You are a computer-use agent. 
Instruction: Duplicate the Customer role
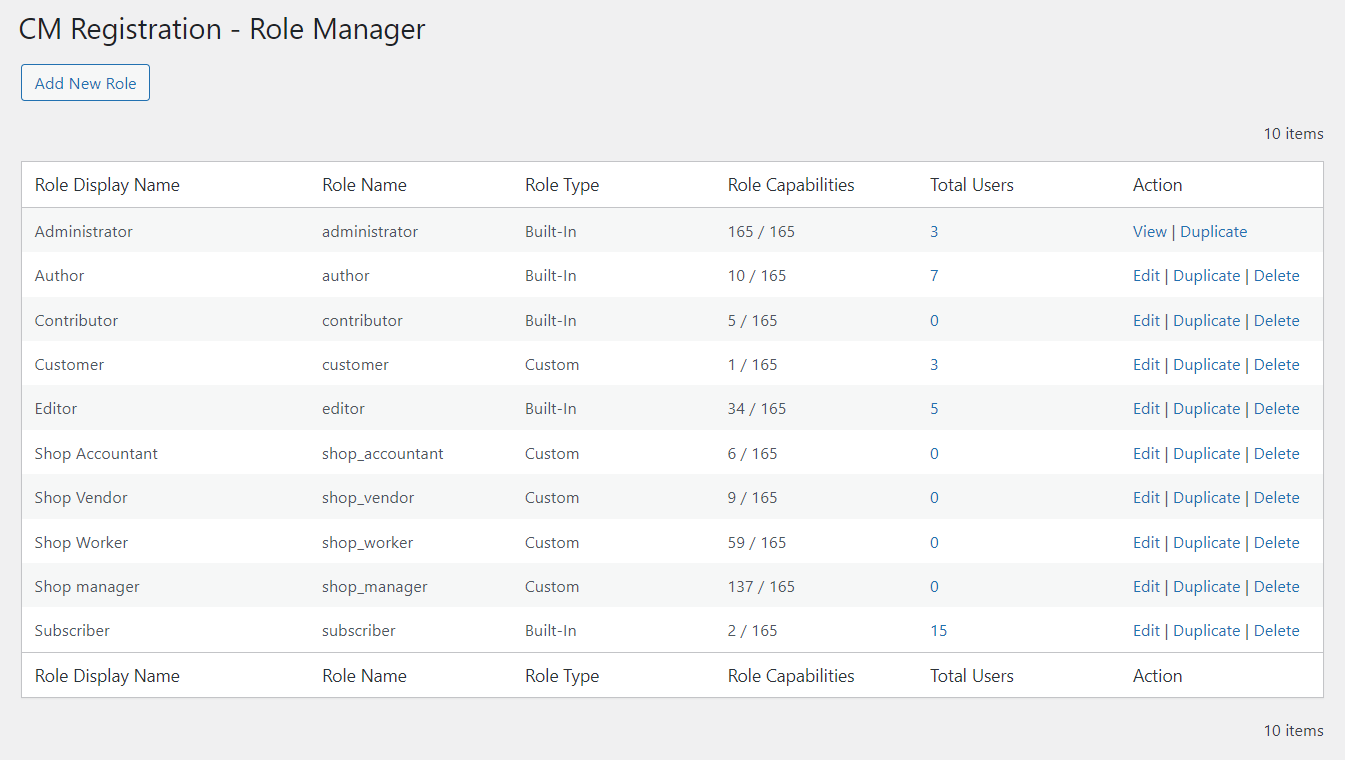[x=1206, y=364]
